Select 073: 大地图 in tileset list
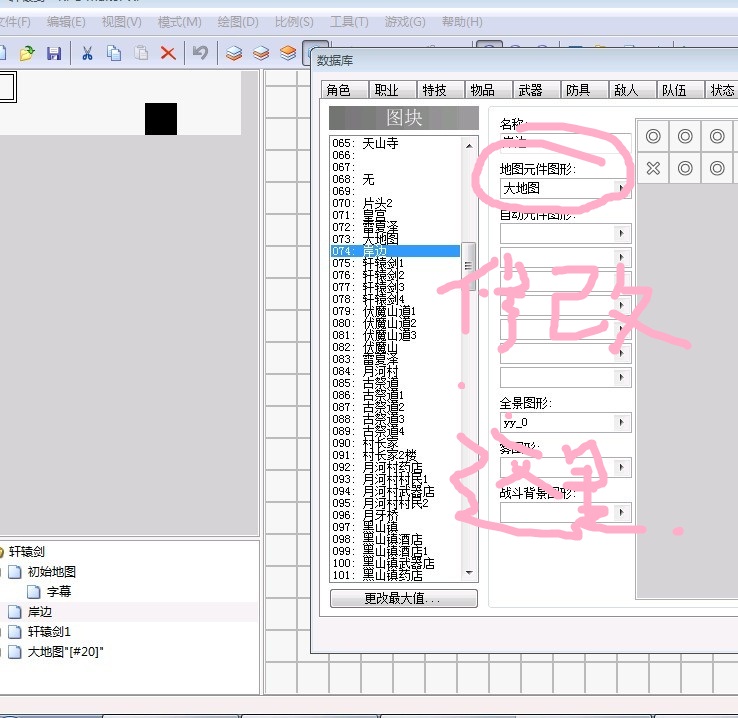This screenshot has width=738, height=718. pyautogui.click(x=395, y=239)
